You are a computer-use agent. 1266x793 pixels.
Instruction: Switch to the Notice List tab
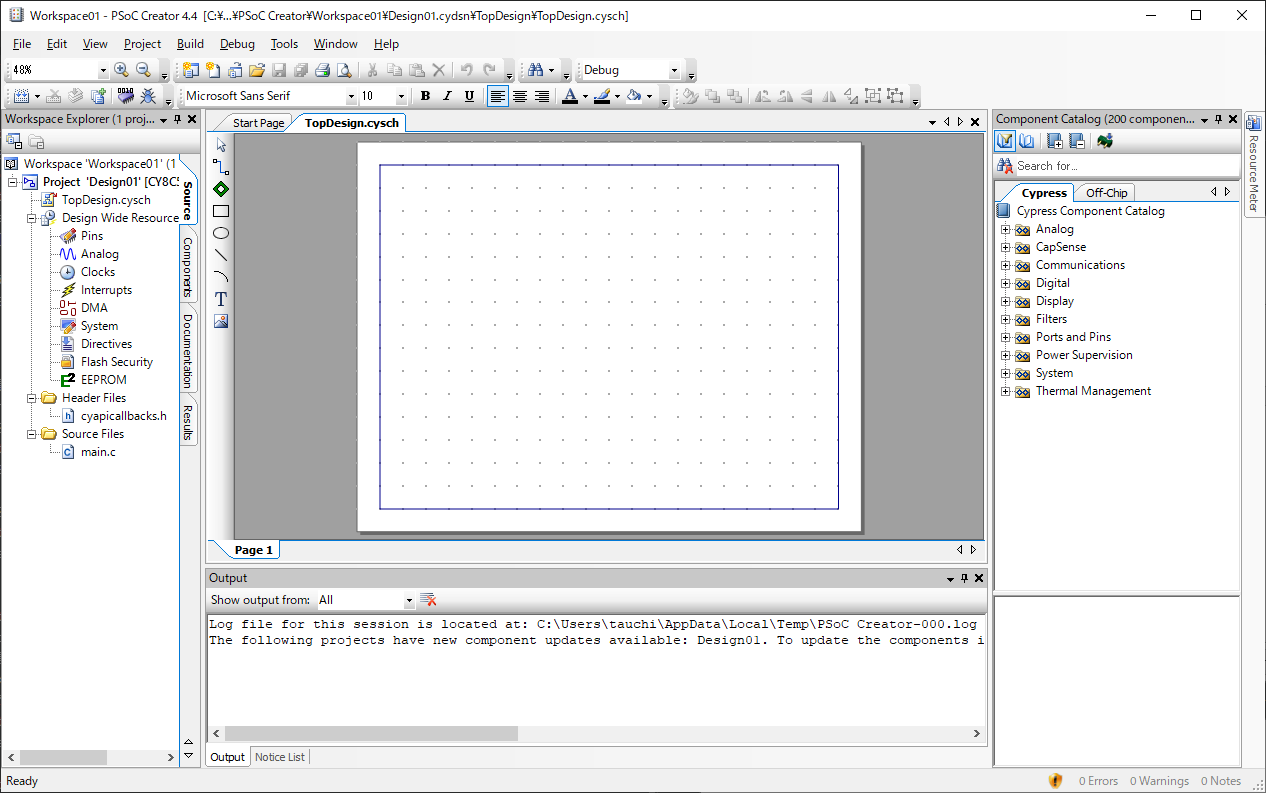[x=280, y=757]
